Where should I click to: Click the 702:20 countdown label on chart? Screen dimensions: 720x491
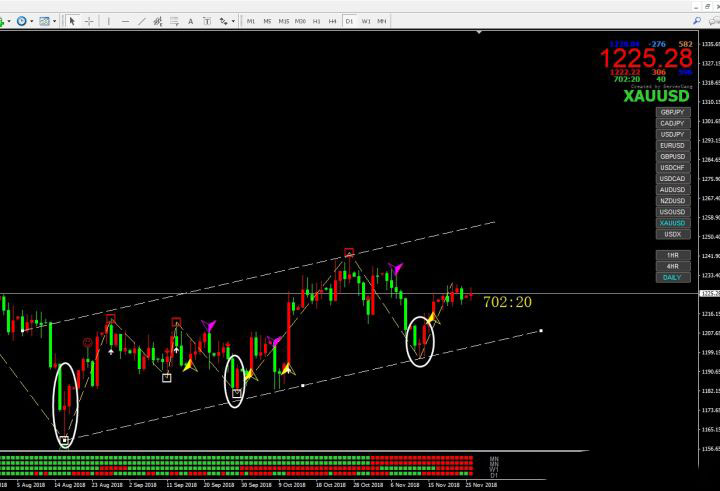point(507,301)
